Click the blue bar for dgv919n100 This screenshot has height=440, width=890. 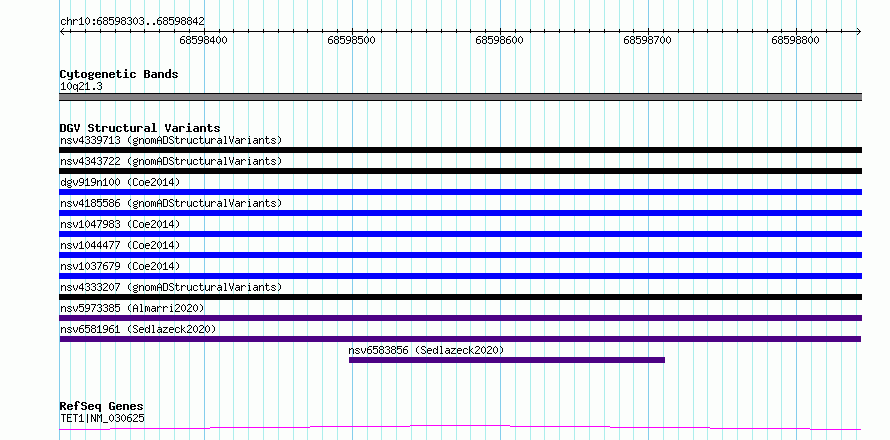tap(460, 192)
